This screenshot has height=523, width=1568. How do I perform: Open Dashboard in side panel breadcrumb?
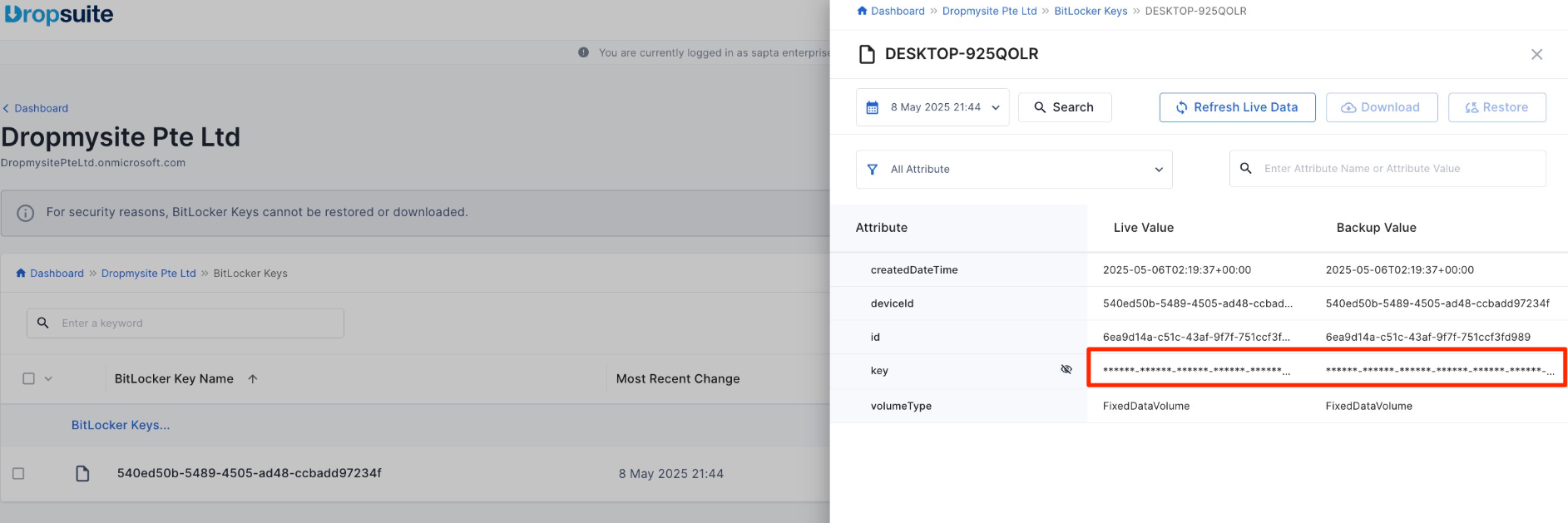pyautogui.click(x=898, y=11)
